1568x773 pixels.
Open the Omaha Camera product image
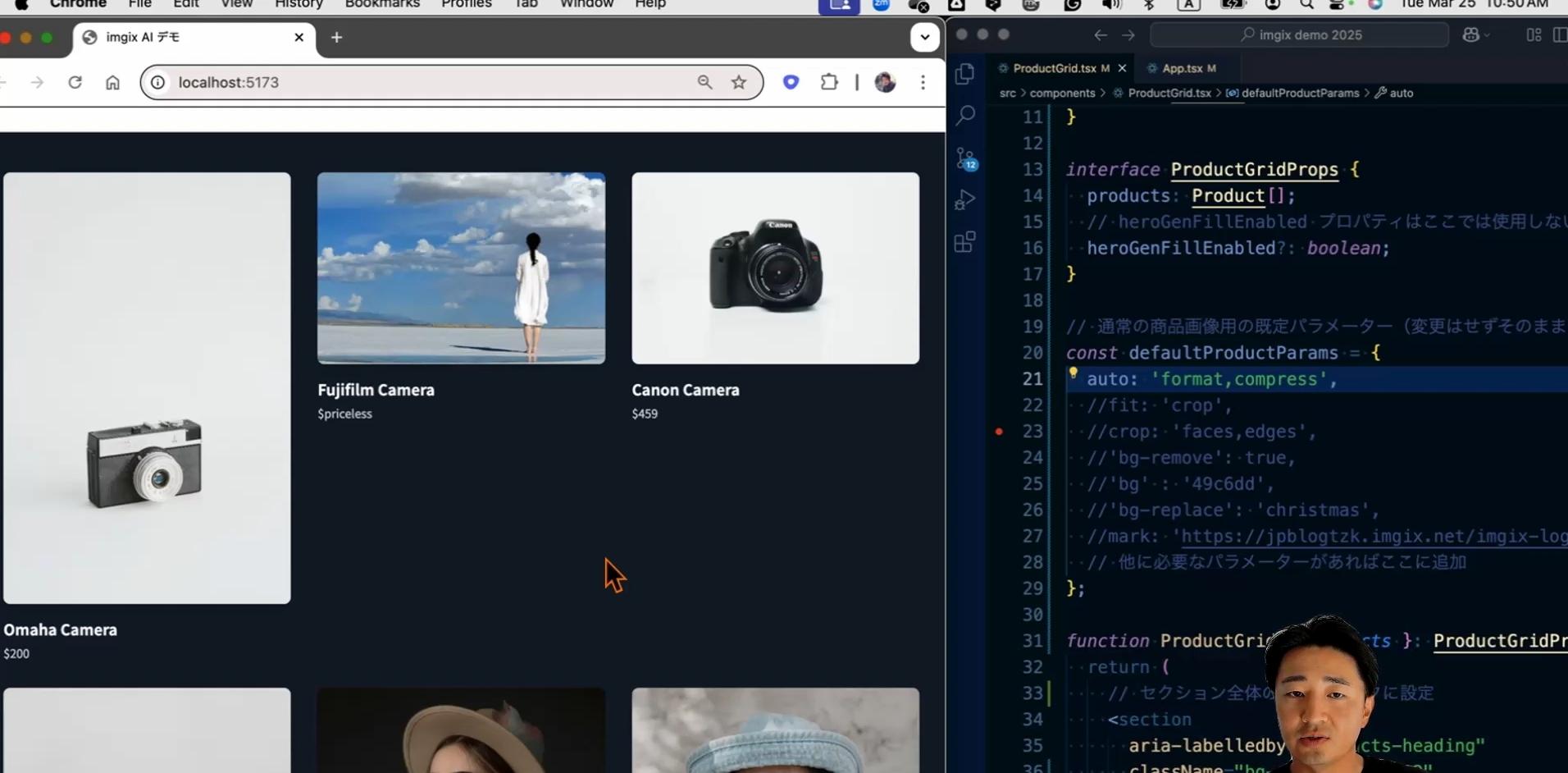point(147,388)
